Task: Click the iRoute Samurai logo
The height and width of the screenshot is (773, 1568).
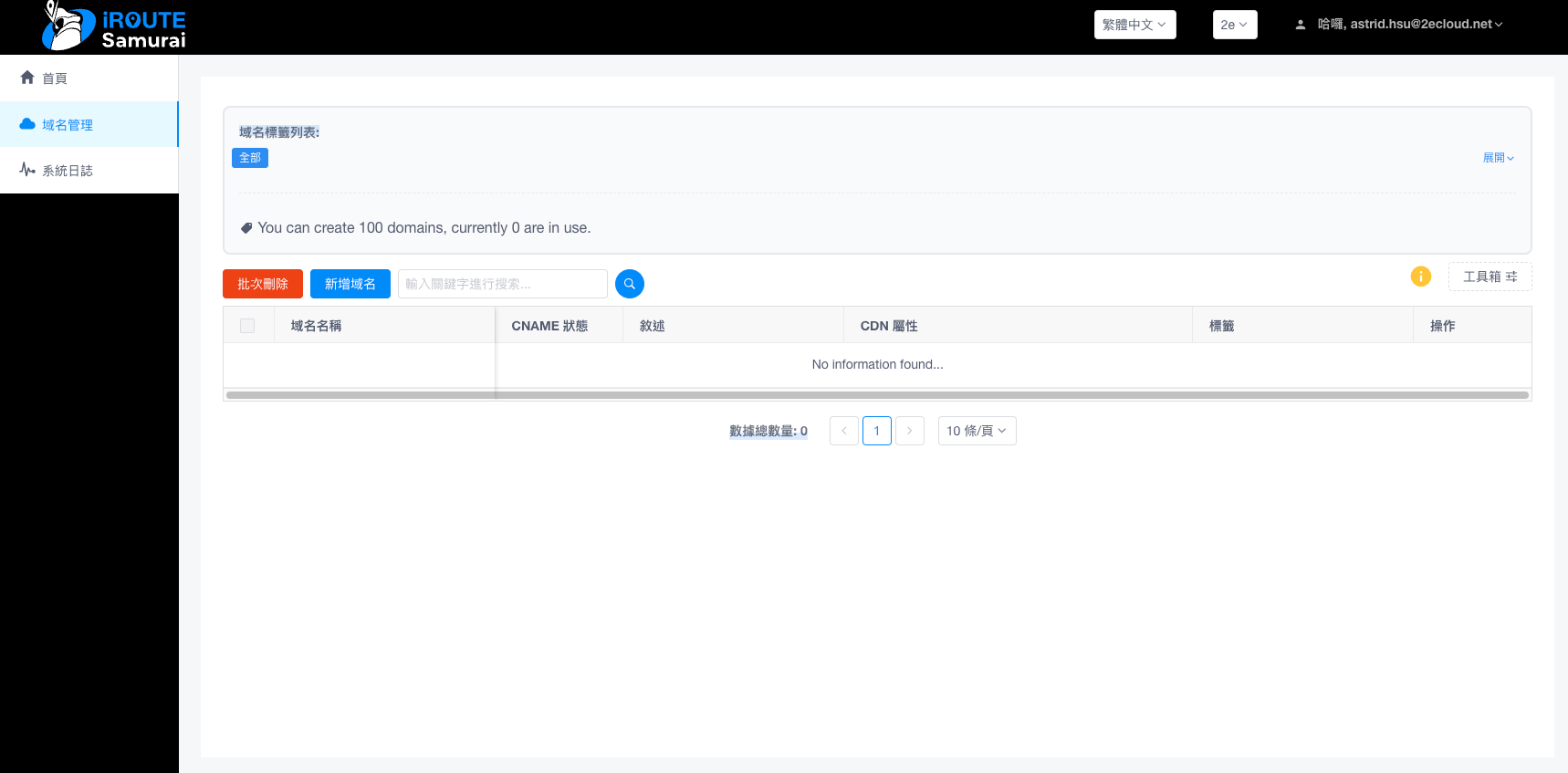Action: tap(114, 27)
